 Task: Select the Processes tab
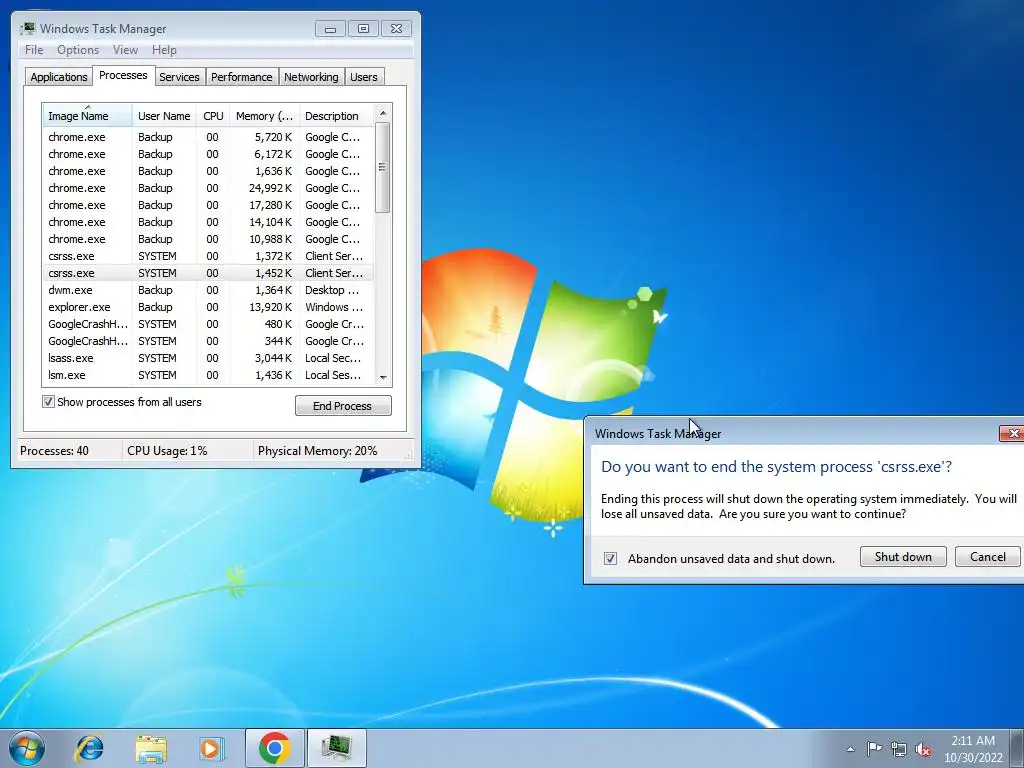[x=123, y=75]
